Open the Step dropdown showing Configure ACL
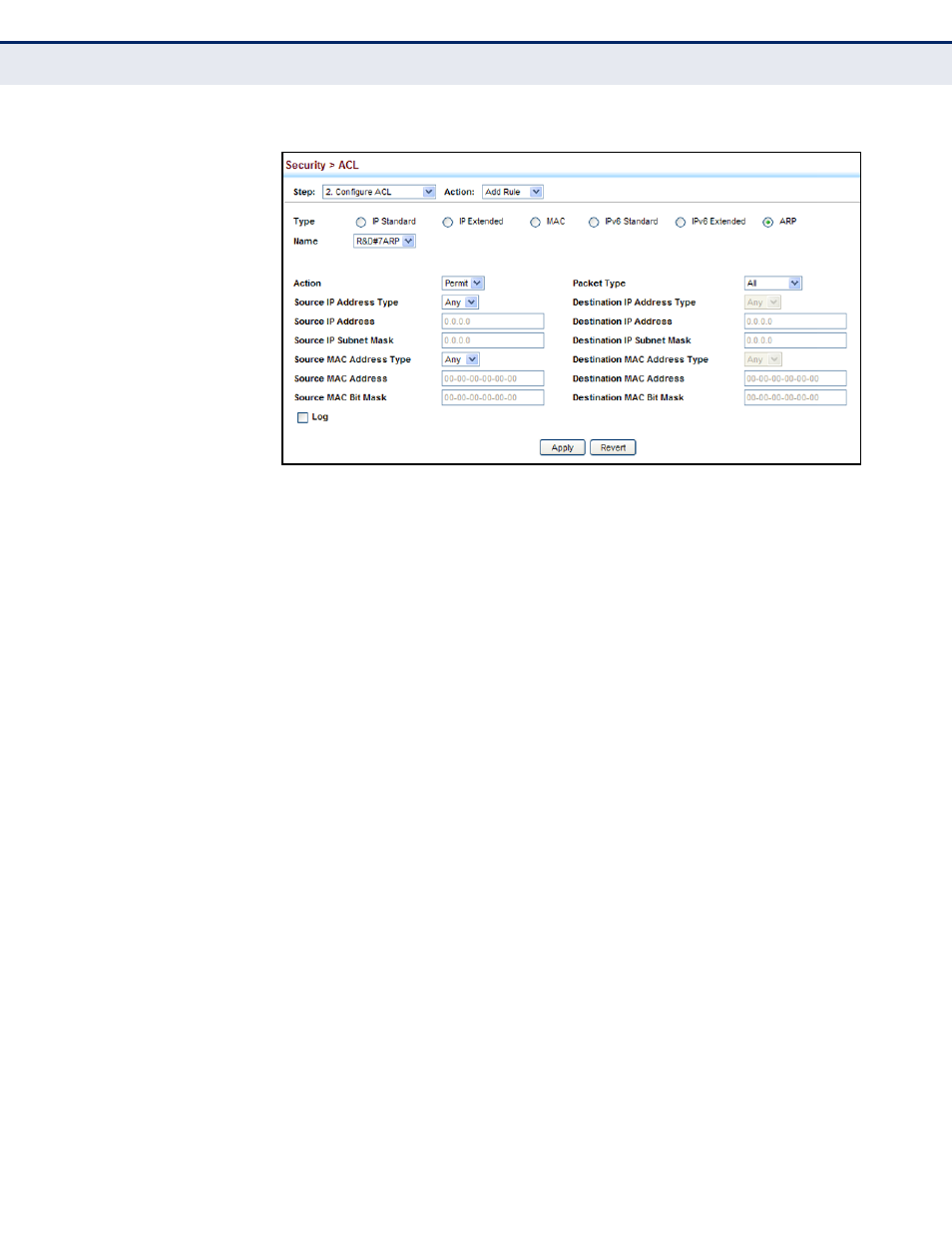This screenshot has height=1233, width=952. pos(377,191)
